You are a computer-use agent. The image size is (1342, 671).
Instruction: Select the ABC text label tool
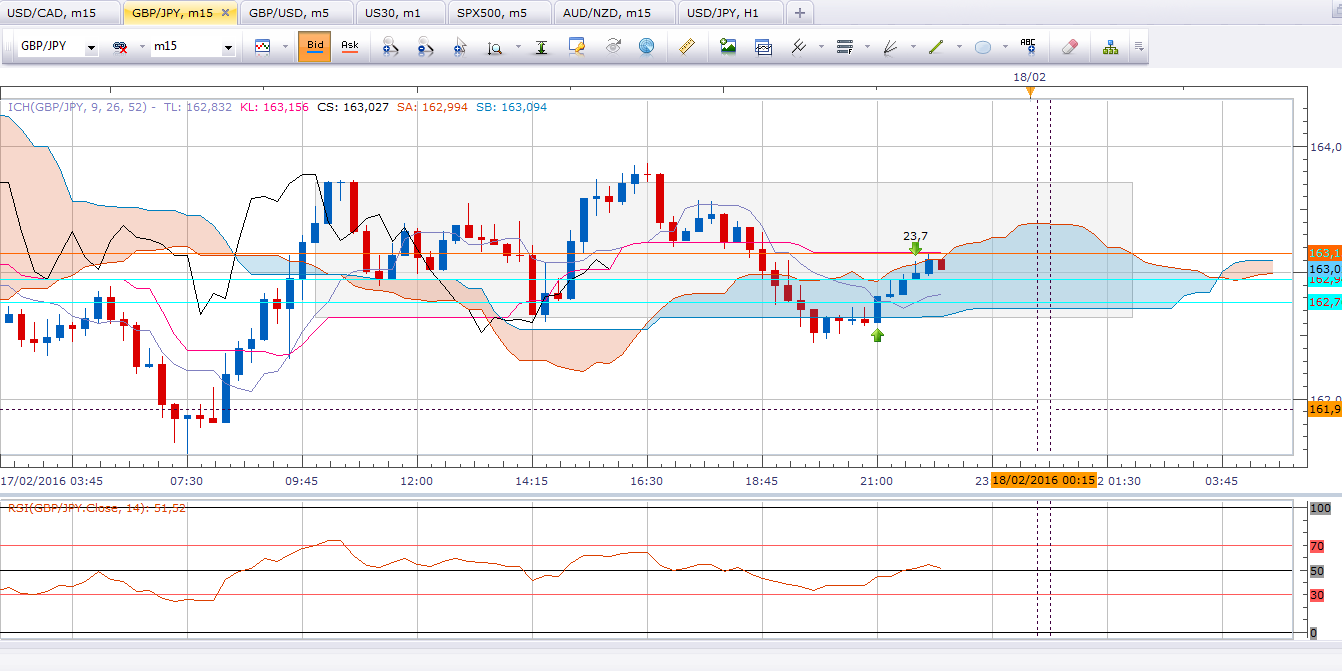[x=1028, y=46]
